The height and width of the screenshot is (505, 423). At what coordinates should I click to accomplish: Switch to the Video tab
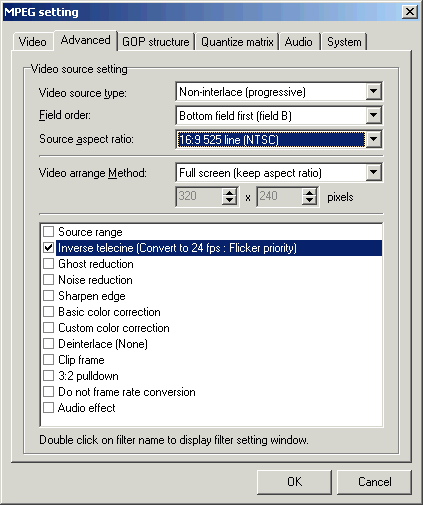(33, 42)
